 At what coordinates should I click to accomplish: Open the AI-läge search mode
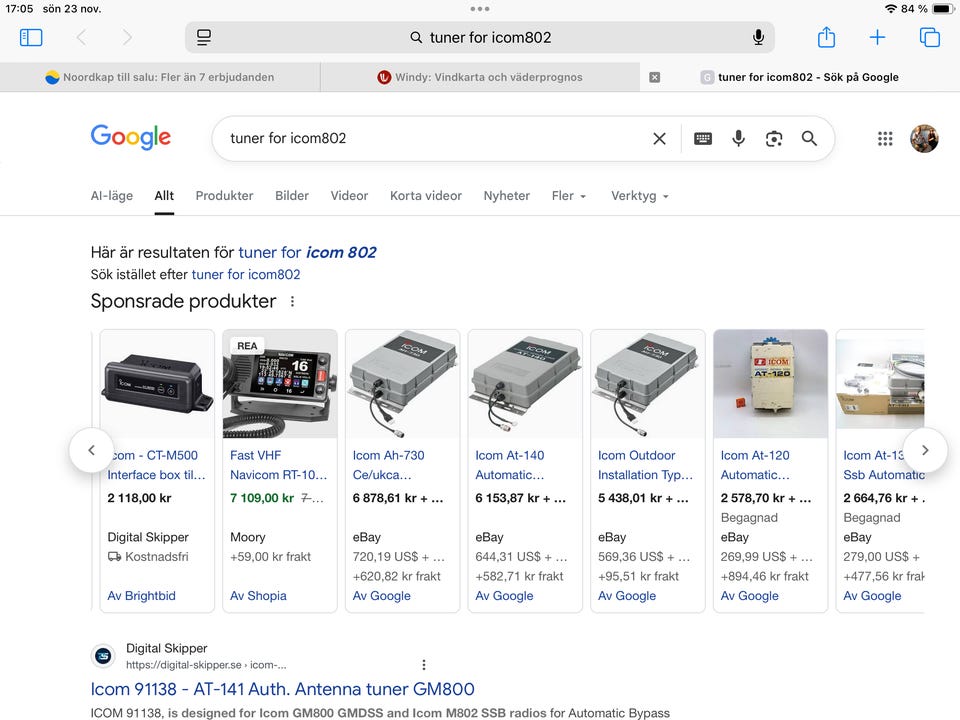111,195
